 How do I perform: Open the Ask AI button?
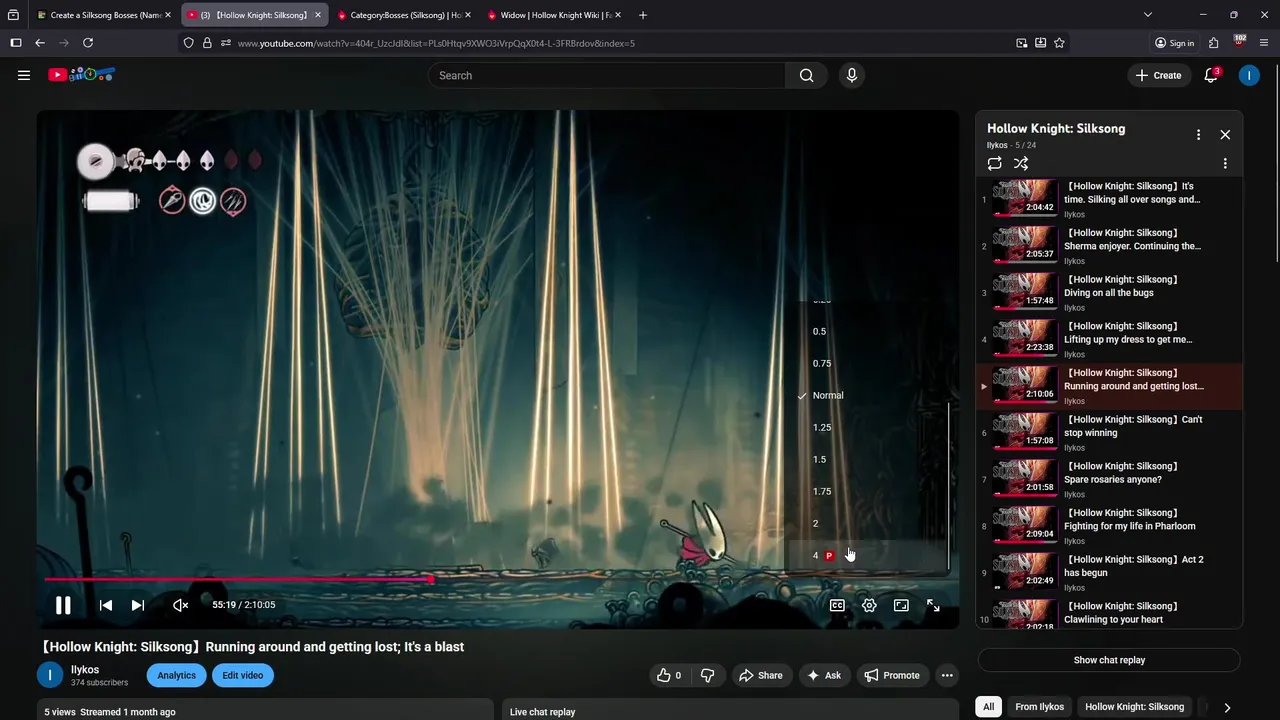pos(825,675)
